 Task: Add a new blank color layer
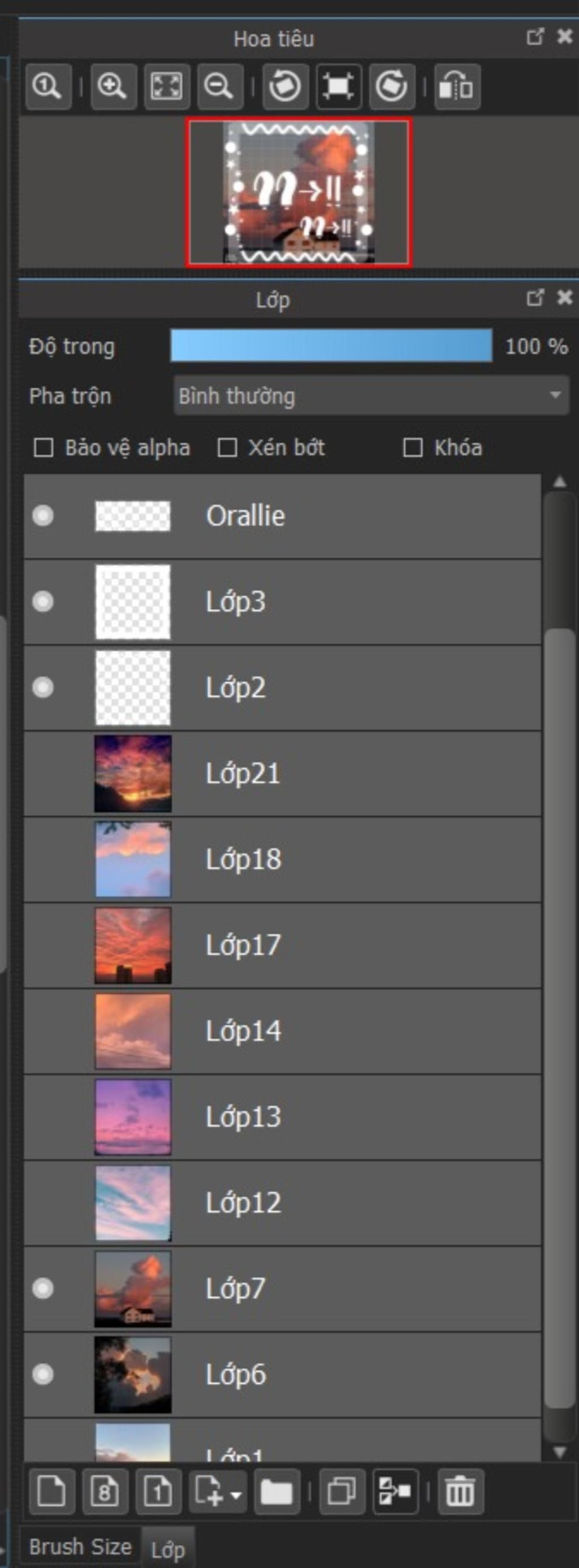pyautogui.click(x=52, y=1491)
